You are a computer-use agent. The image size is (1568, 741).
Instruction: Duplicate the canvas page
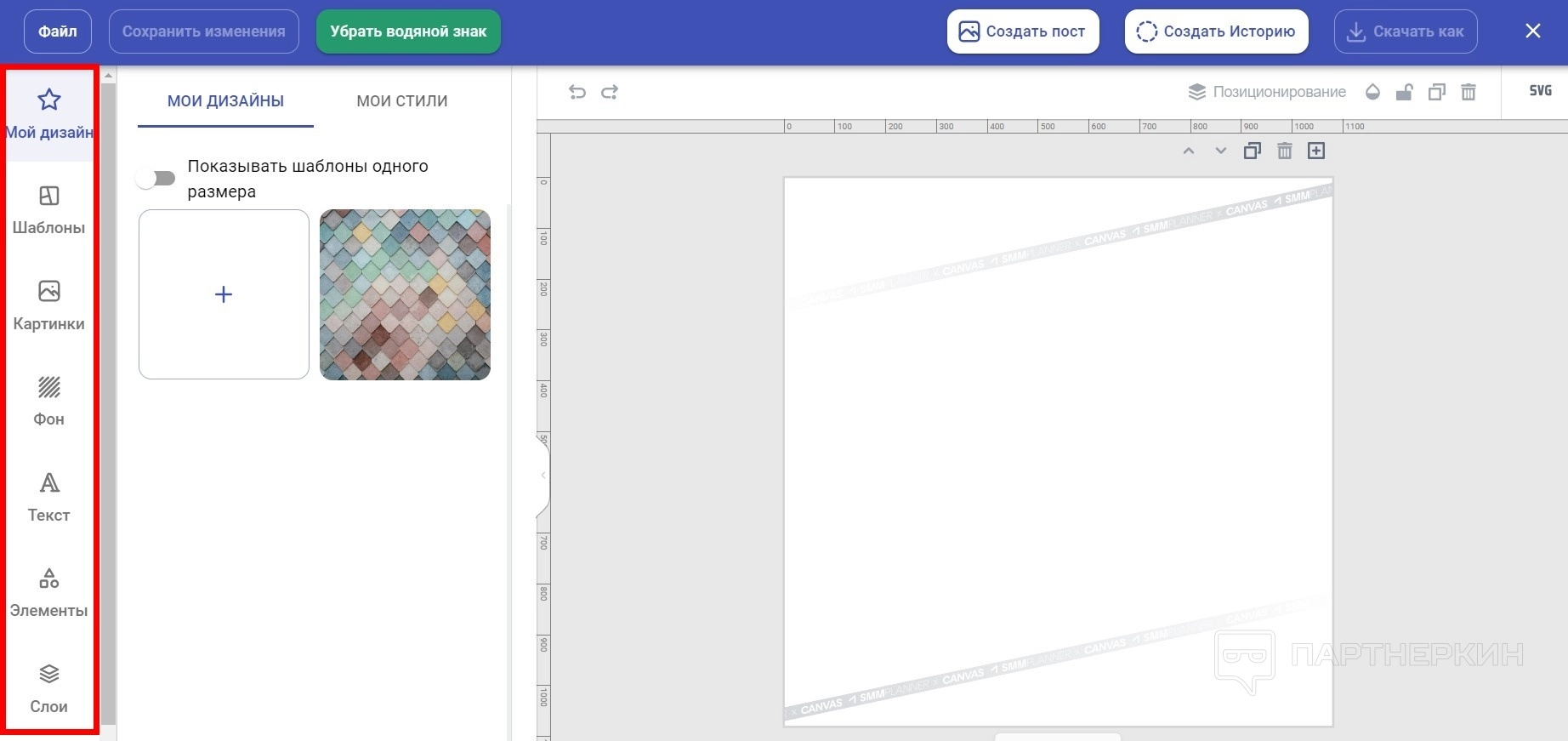(x=1253, y=151)
